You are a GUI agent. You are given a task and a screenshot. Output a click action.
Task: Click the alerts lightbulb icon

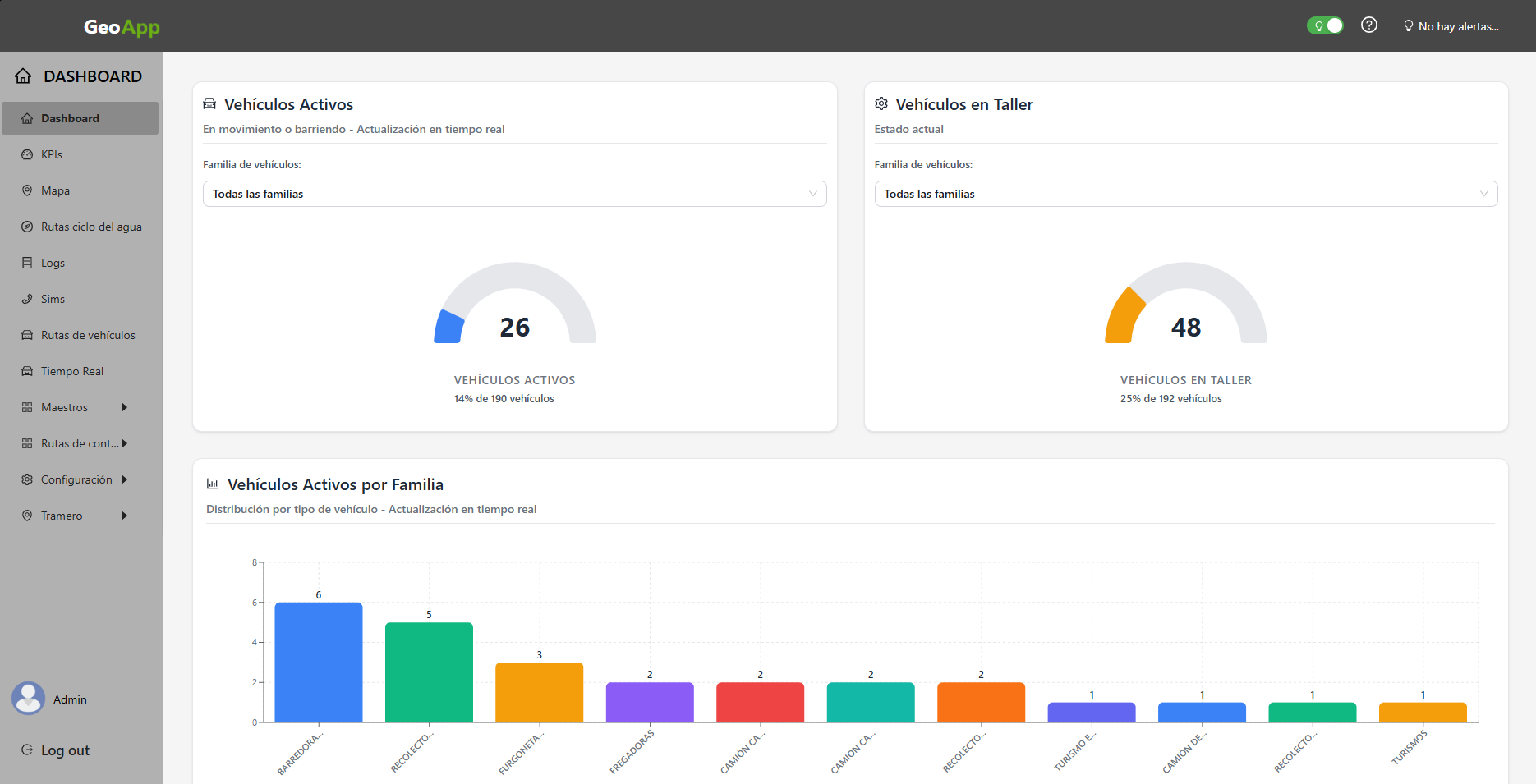(1409, 26)
